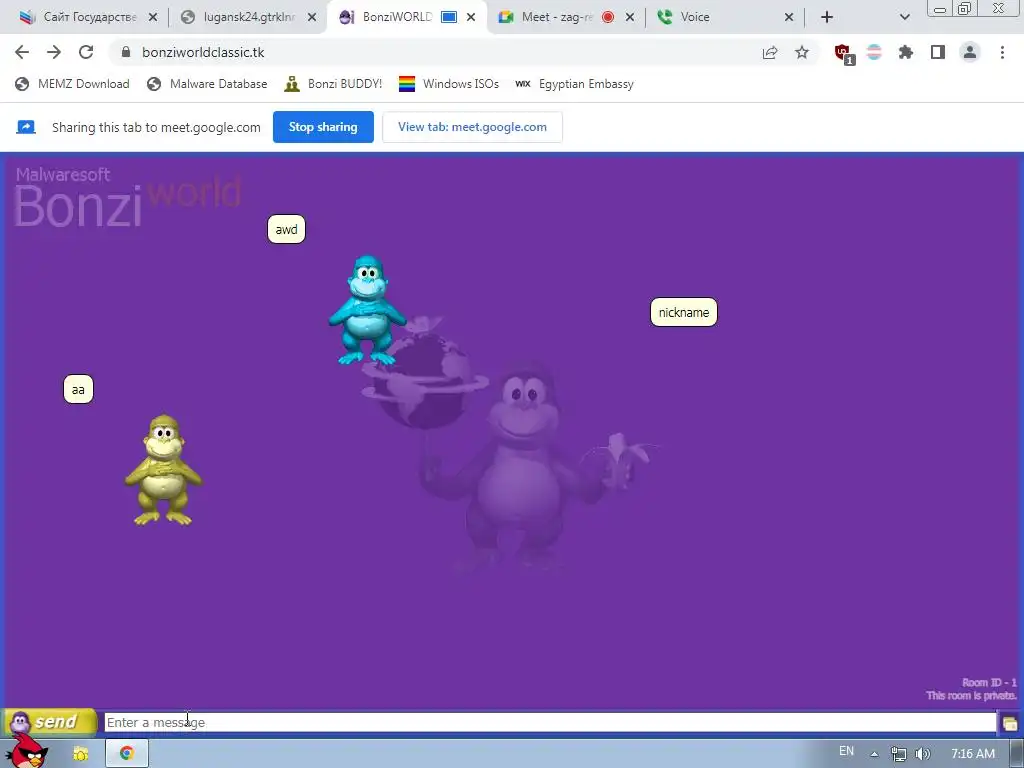
Task: Open the share page icon in address bar
Action: tap(770, 53)
